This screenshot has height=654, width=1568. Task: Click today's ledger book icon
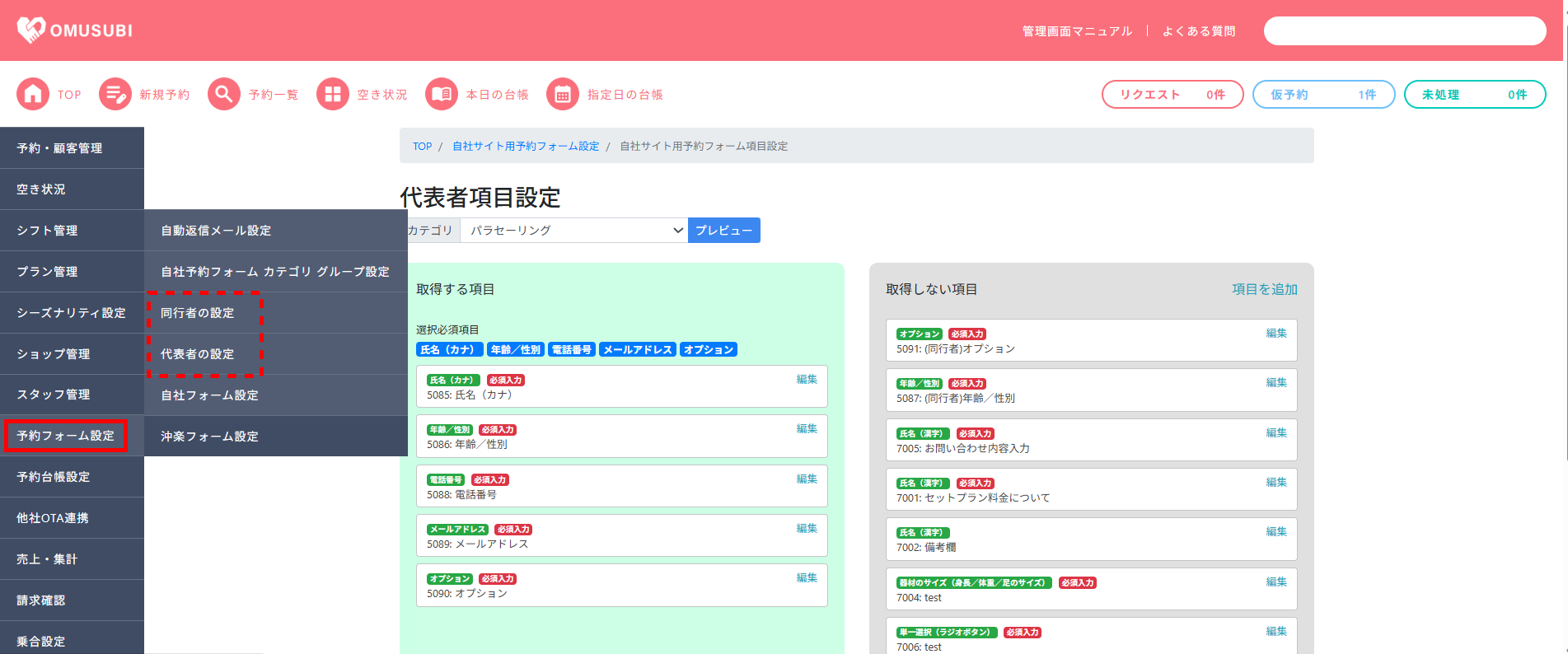442,95
